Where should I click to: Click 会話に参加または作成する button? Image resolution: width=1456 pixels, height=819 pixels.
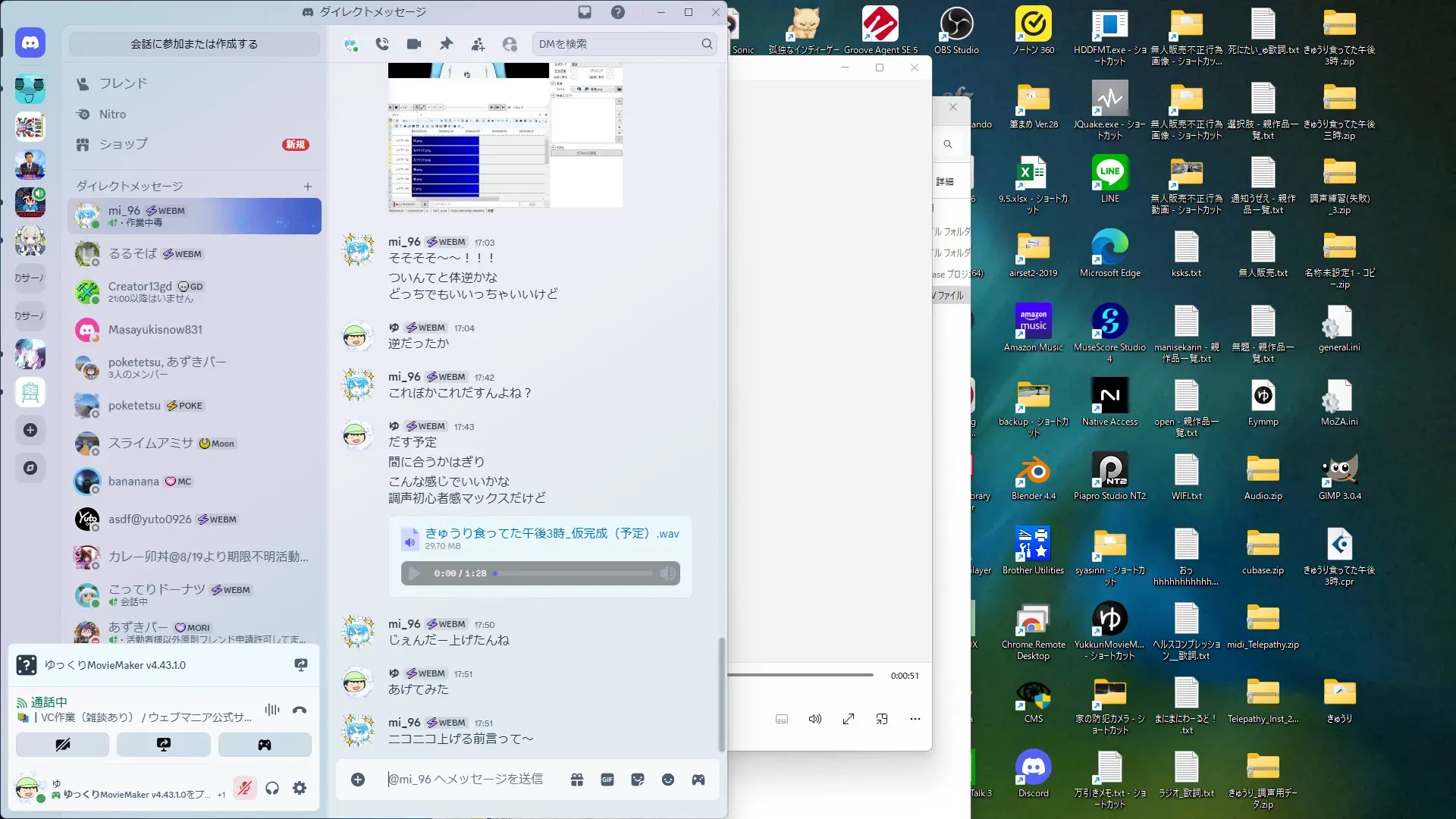tap(194, 44)
